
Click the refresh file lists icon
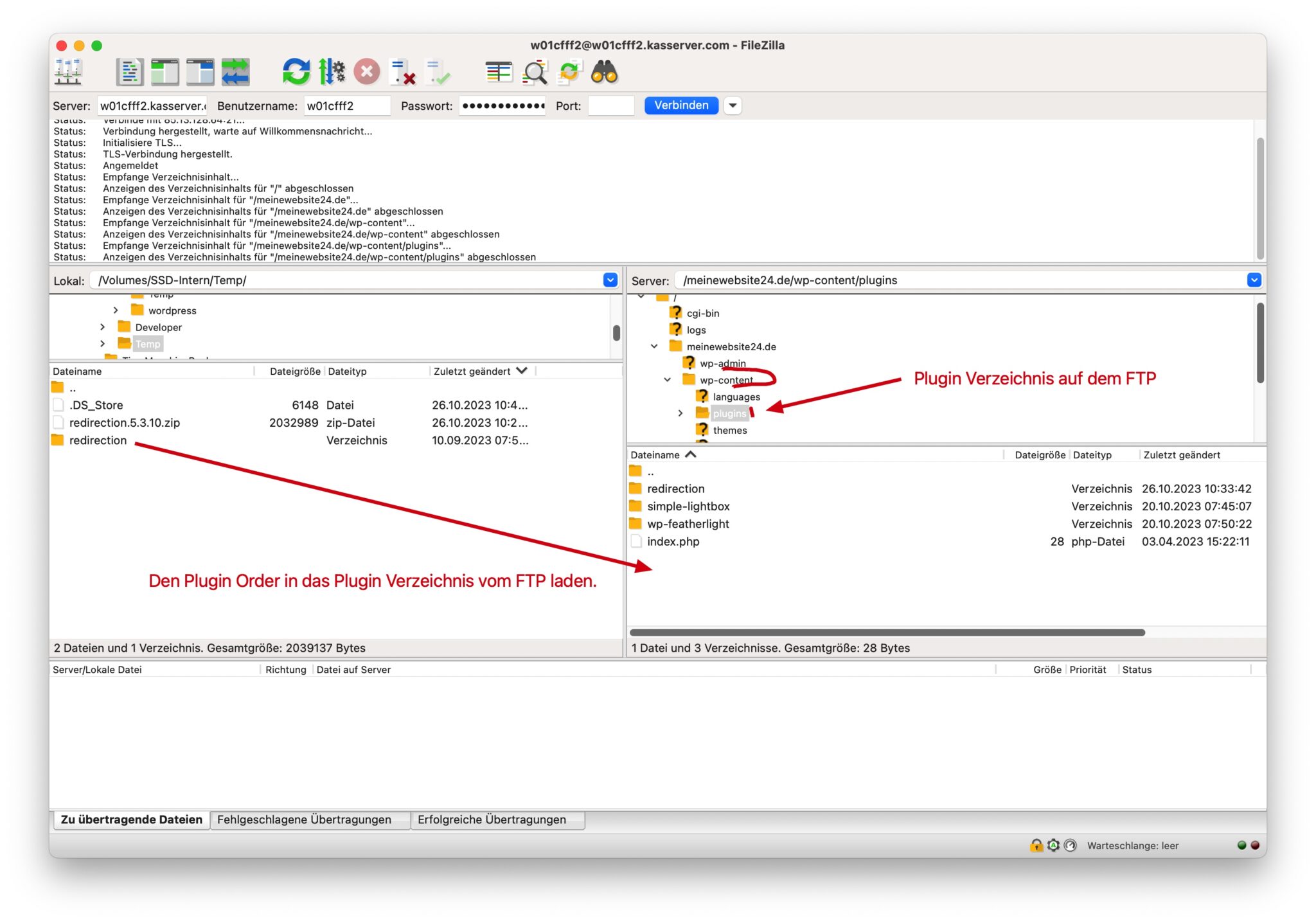296,72
